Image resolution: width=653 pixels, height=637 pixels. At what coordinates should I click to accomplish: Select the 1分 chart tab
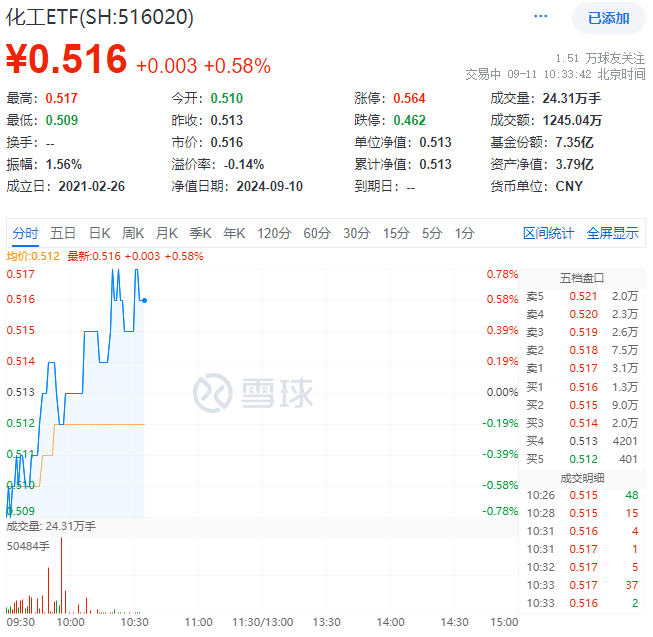pos(464,233)
